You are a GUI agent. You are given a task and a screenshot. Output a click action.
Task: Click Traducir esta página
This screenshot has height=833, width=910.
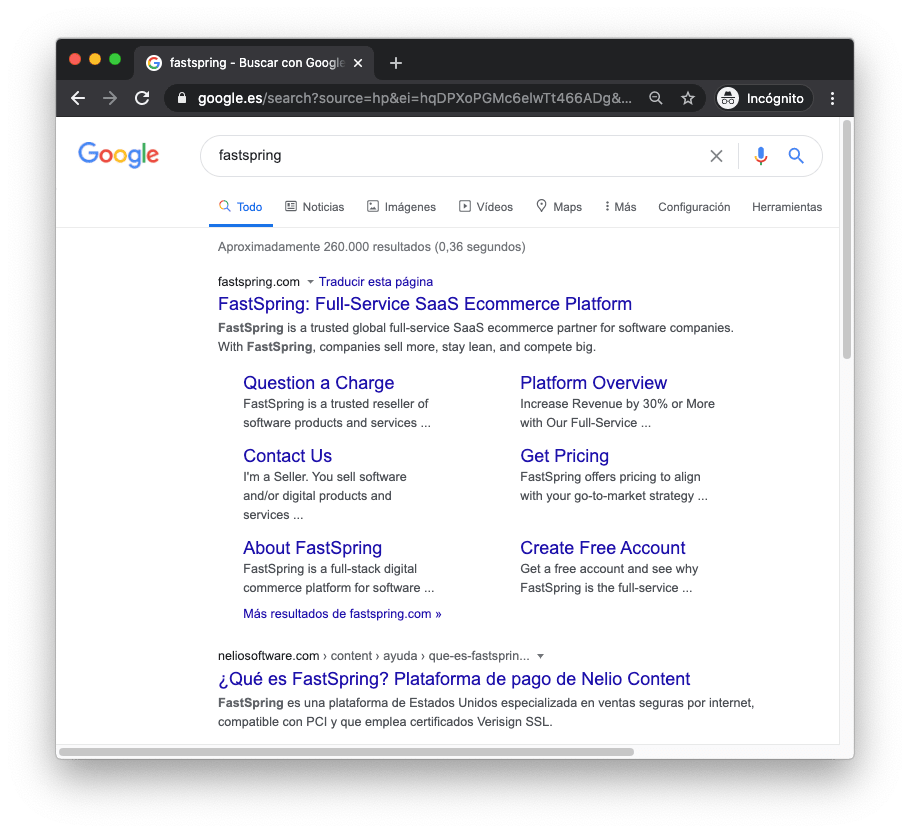[375, 281]
